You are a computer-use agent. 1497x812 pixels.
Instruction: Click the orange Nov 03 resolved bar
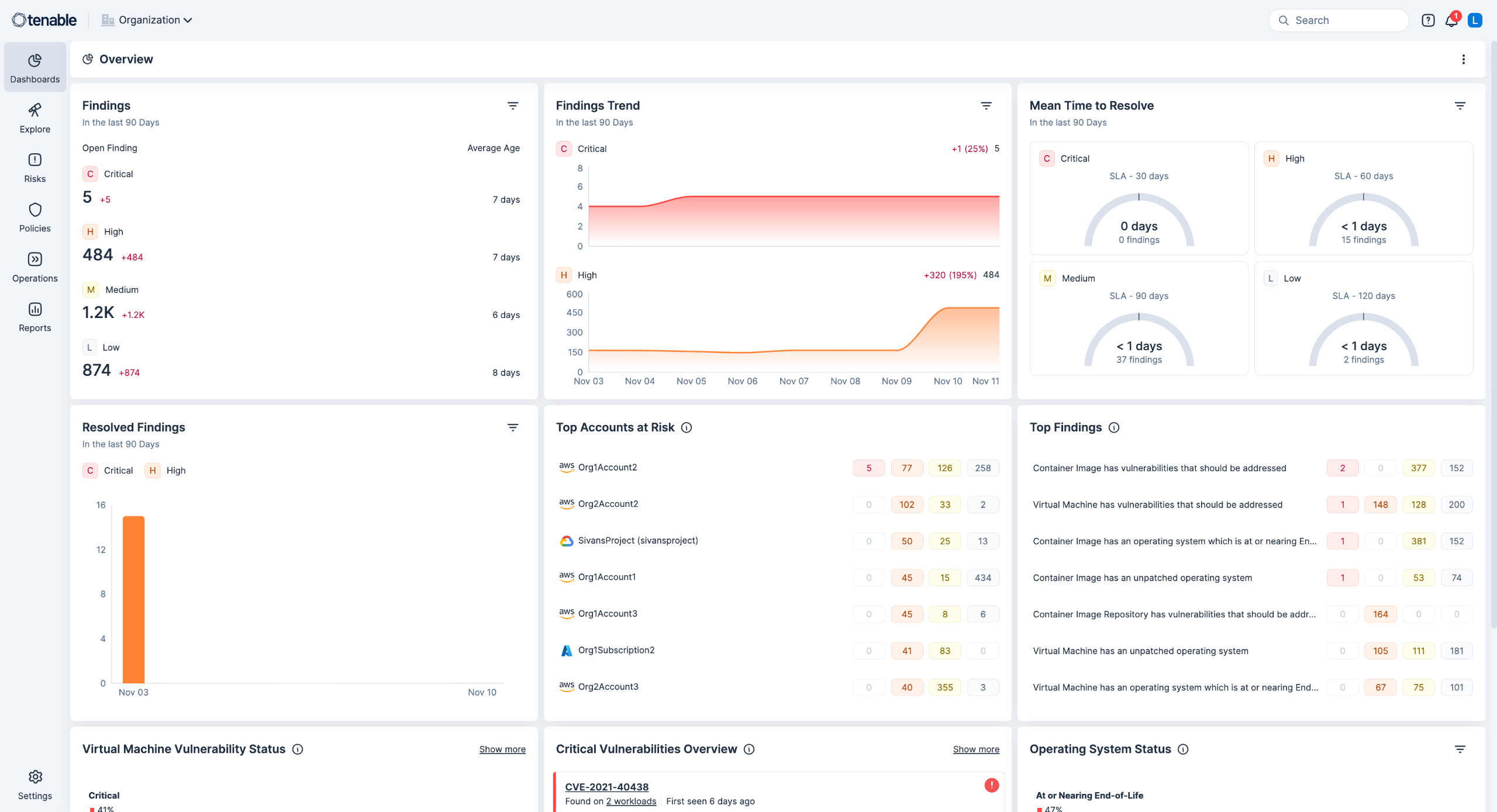click(x=133, y=599)
